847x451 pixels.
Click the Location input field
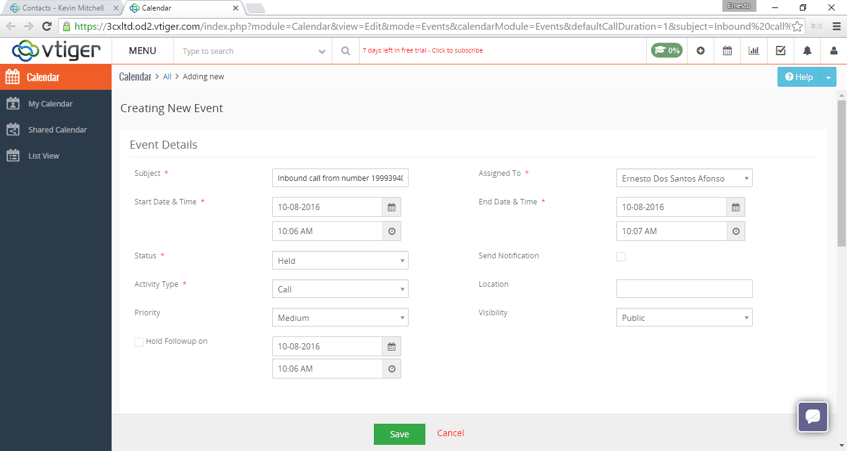click(684, 288)
